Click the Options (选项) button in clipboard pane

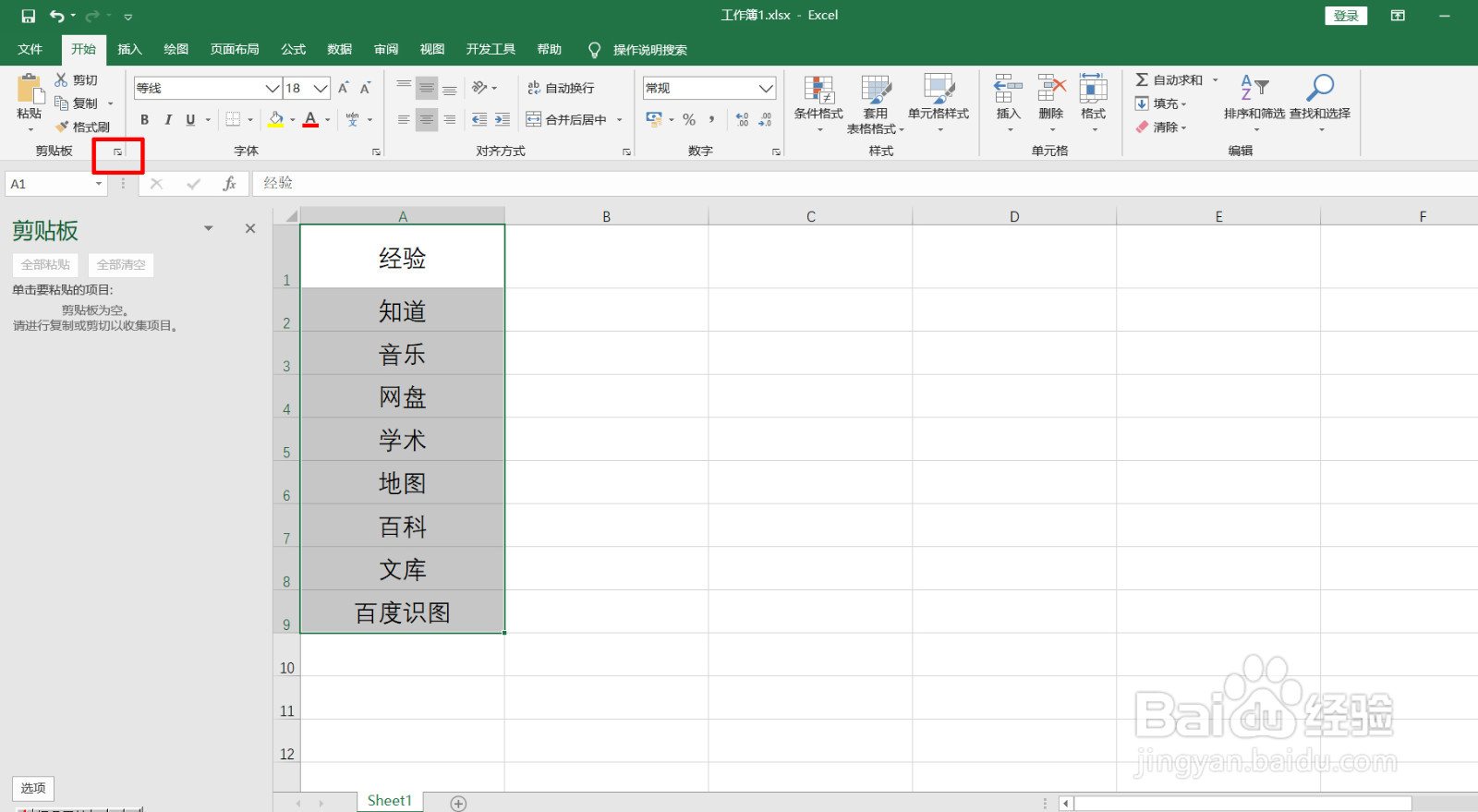pyautogui.click(x=33, y=788)
